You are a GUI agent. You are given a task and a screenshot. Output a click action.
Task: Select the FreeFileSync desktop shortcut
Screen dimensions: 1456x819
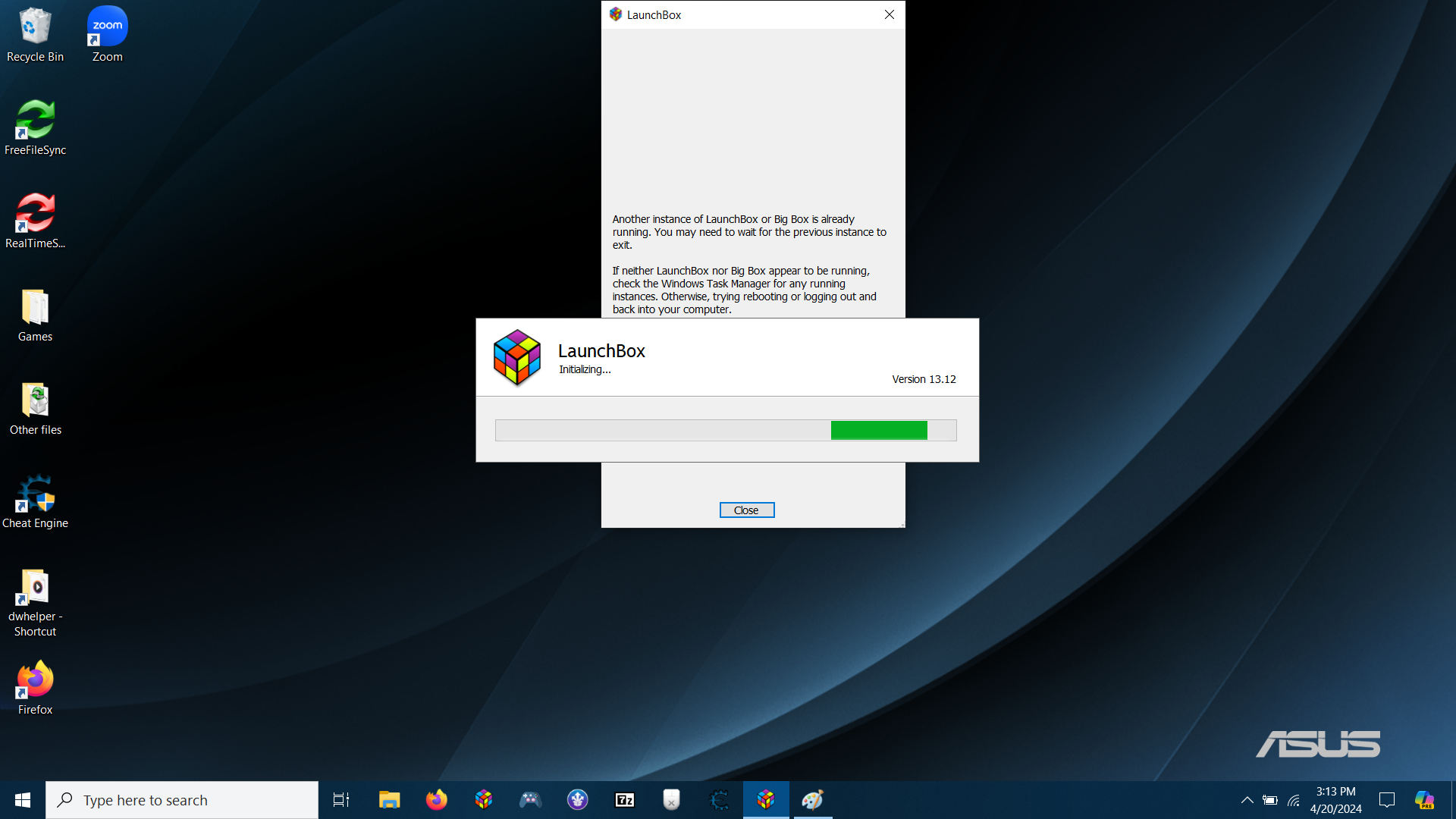[x=35, y=128]
